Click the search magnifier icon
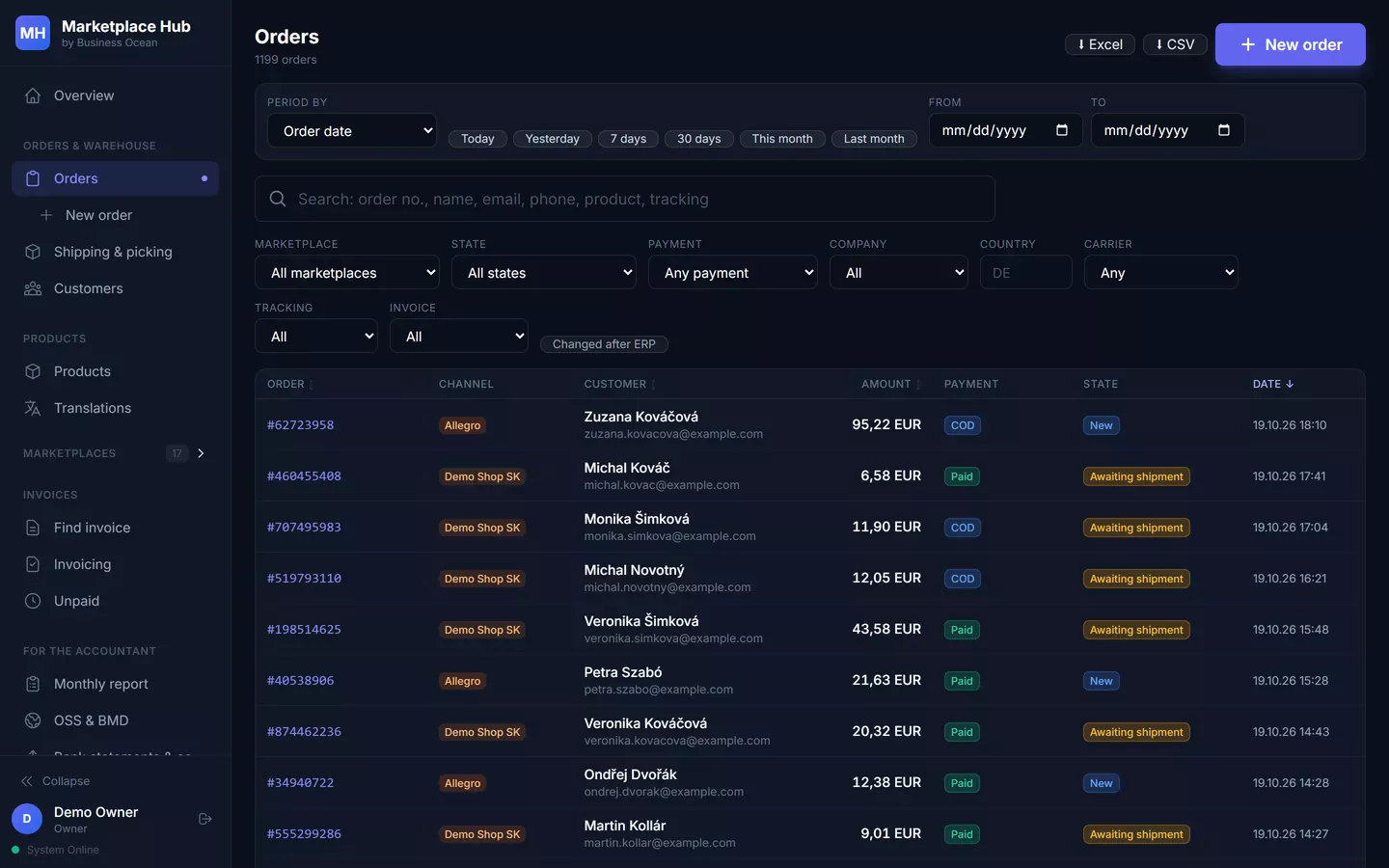 click(278, 199)
